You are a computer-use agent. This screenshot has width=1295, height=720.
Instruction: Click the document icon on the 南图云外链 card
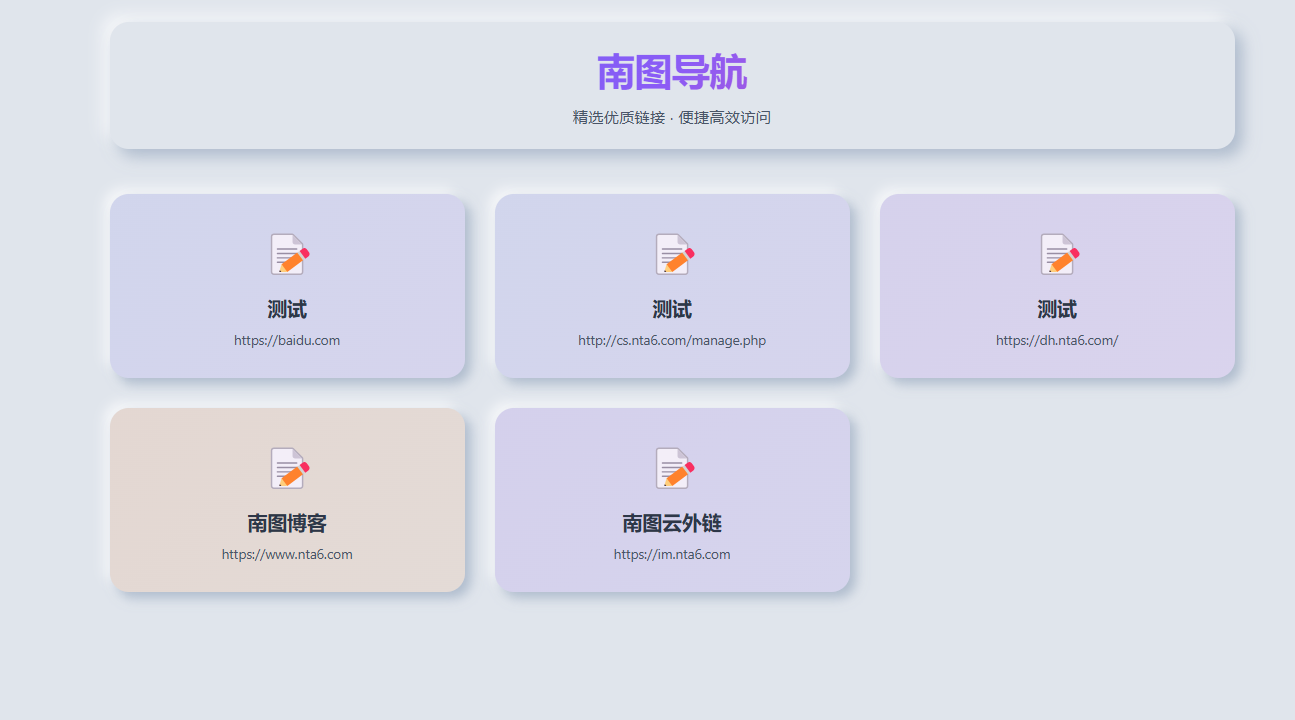(672, 467)
